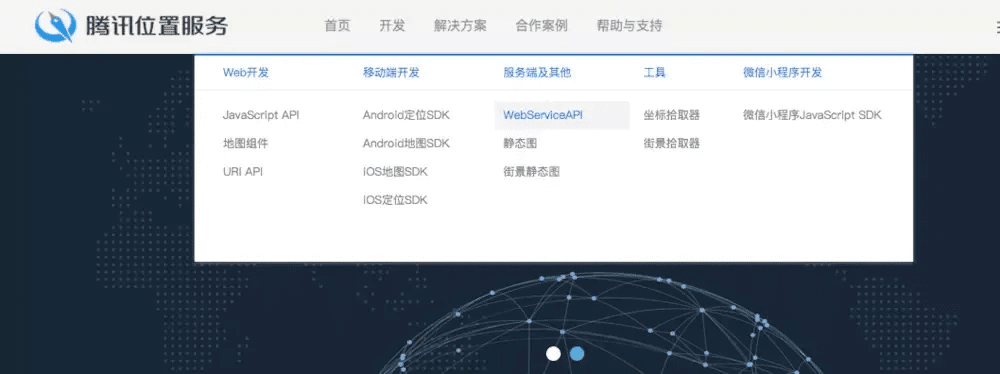Screen dimensions: 1000x374
Task: Open the JavaScript API link
Action: (261, 116)
